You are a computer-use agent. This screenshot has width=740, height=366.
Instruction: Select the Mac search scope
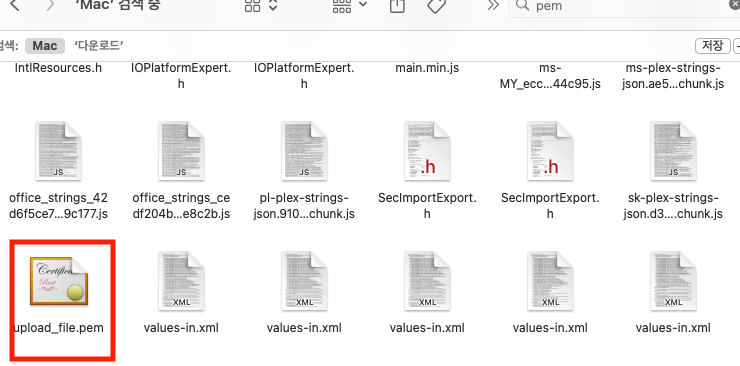click(x=45, y=46)
